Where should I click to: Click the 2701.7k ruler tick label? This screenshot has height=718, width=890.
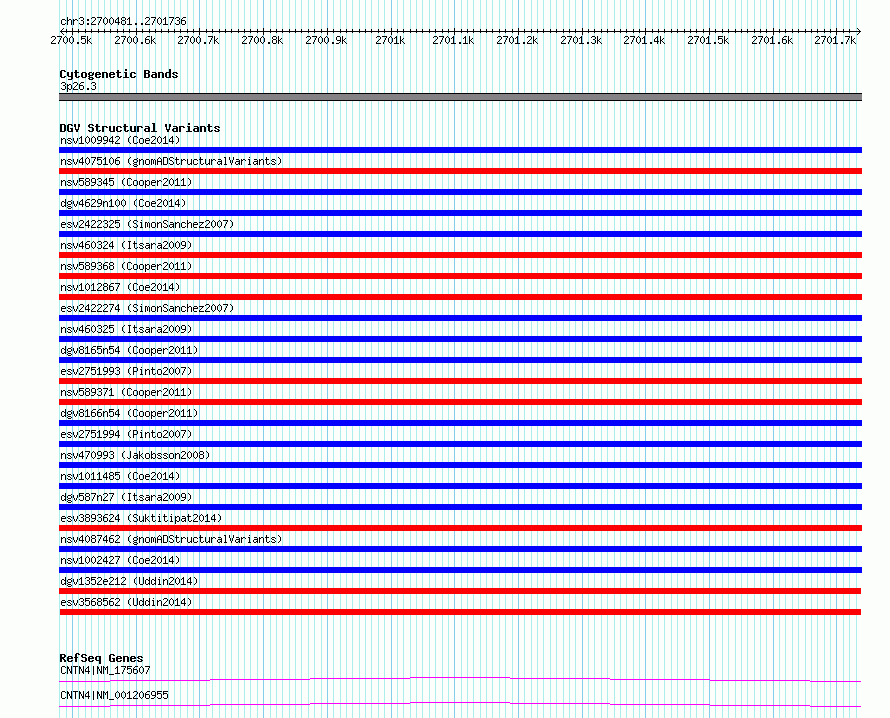coord(835,40)
